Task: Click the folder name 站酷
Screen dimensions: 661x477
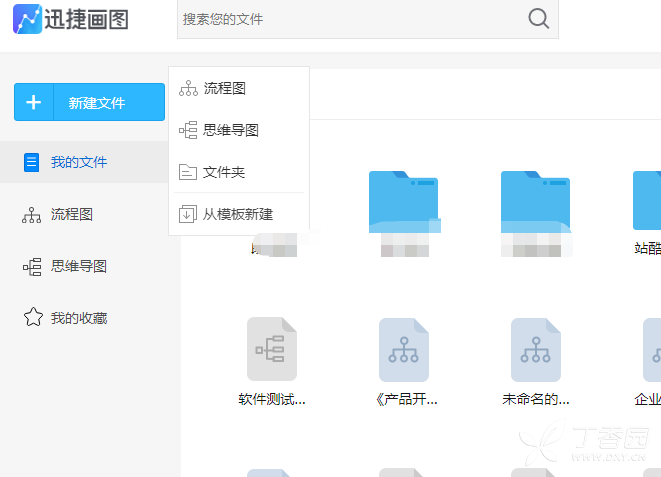Action: click(x=648, y=248)
